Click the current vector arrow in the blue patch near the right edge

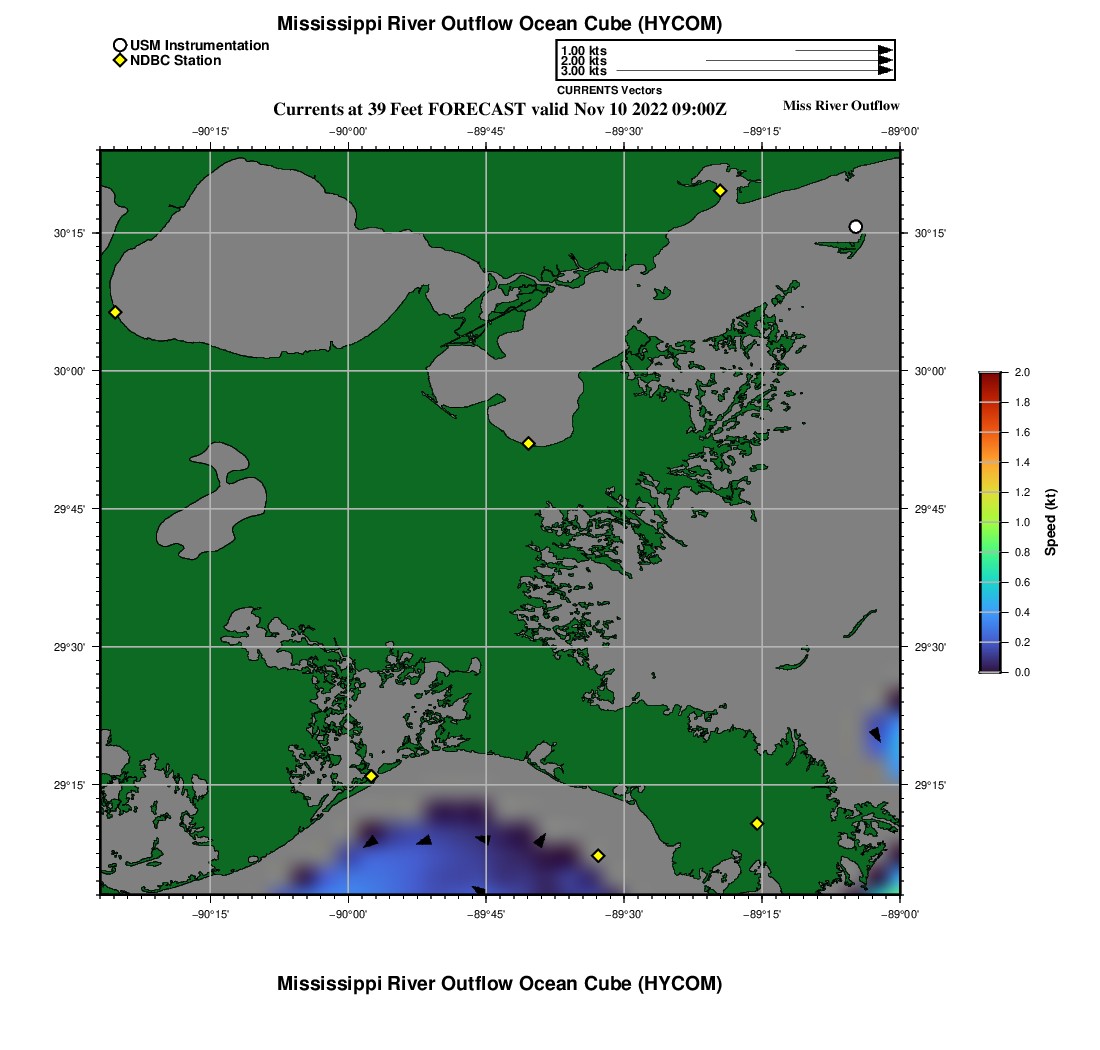876,734
